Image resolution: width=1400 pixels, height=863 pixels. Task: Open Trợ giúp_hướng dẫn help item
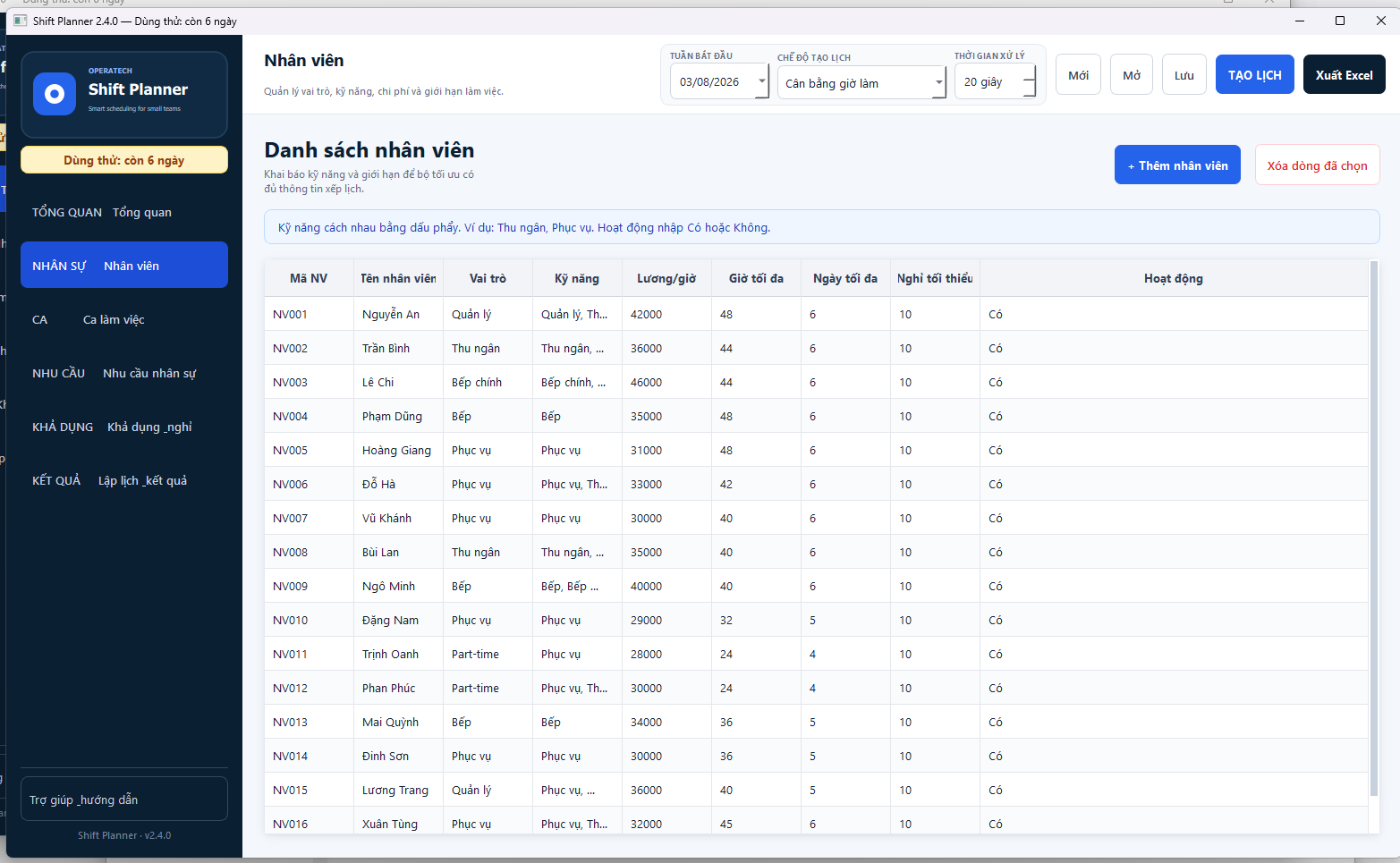124,799
